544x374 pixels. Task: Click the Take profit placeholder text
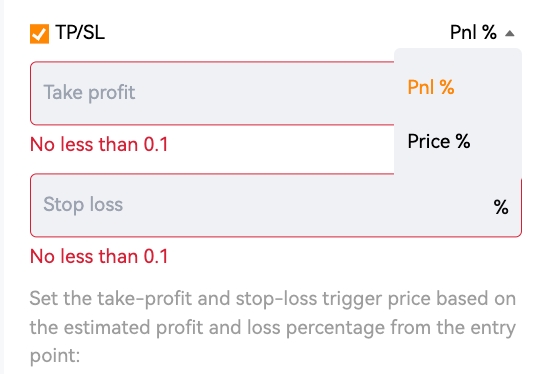point(89,93)
